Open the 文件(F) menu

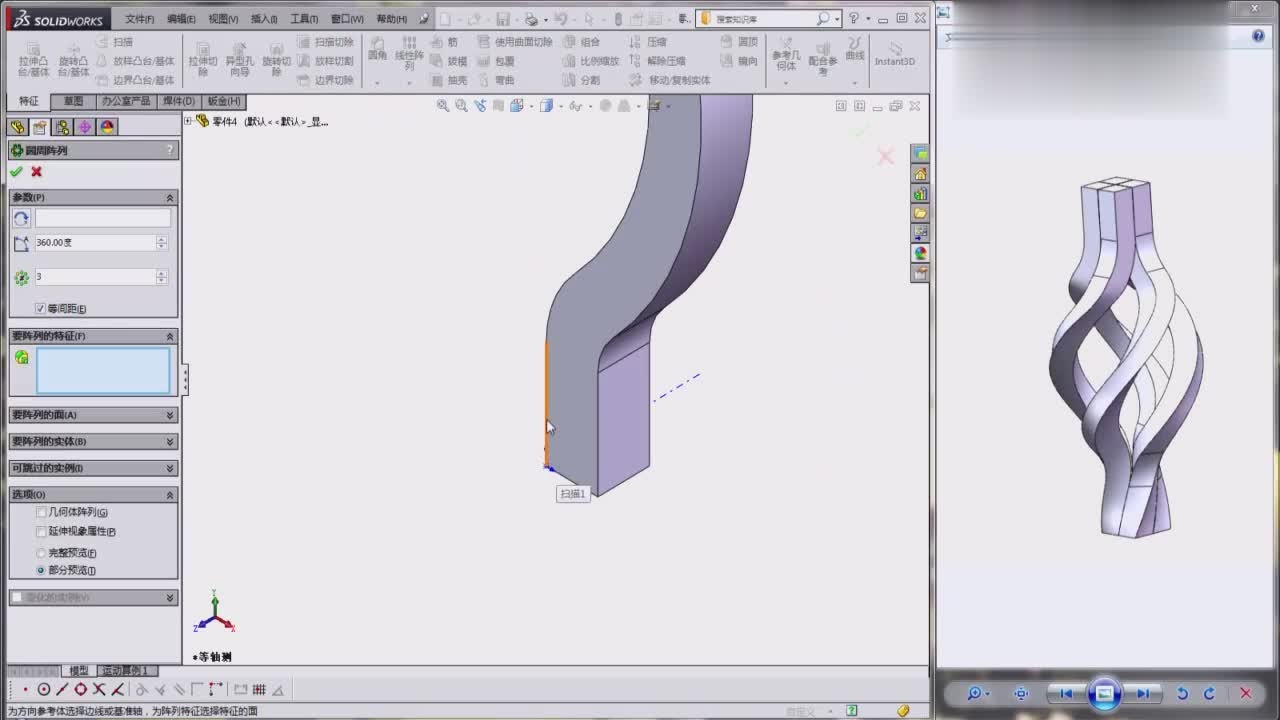coord(140,19)
